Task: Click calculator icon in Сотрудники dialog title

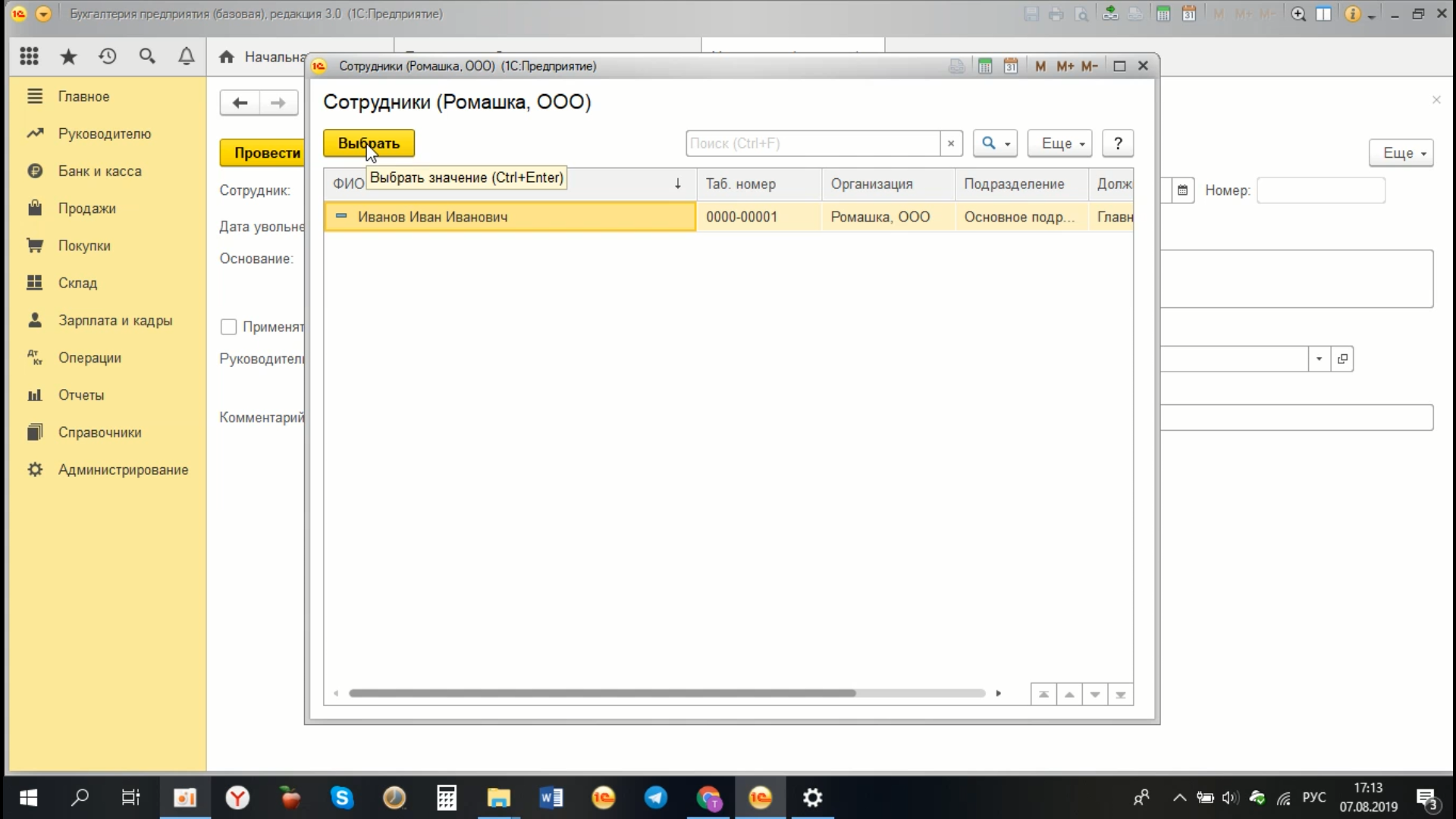Action: click(985, 66)
